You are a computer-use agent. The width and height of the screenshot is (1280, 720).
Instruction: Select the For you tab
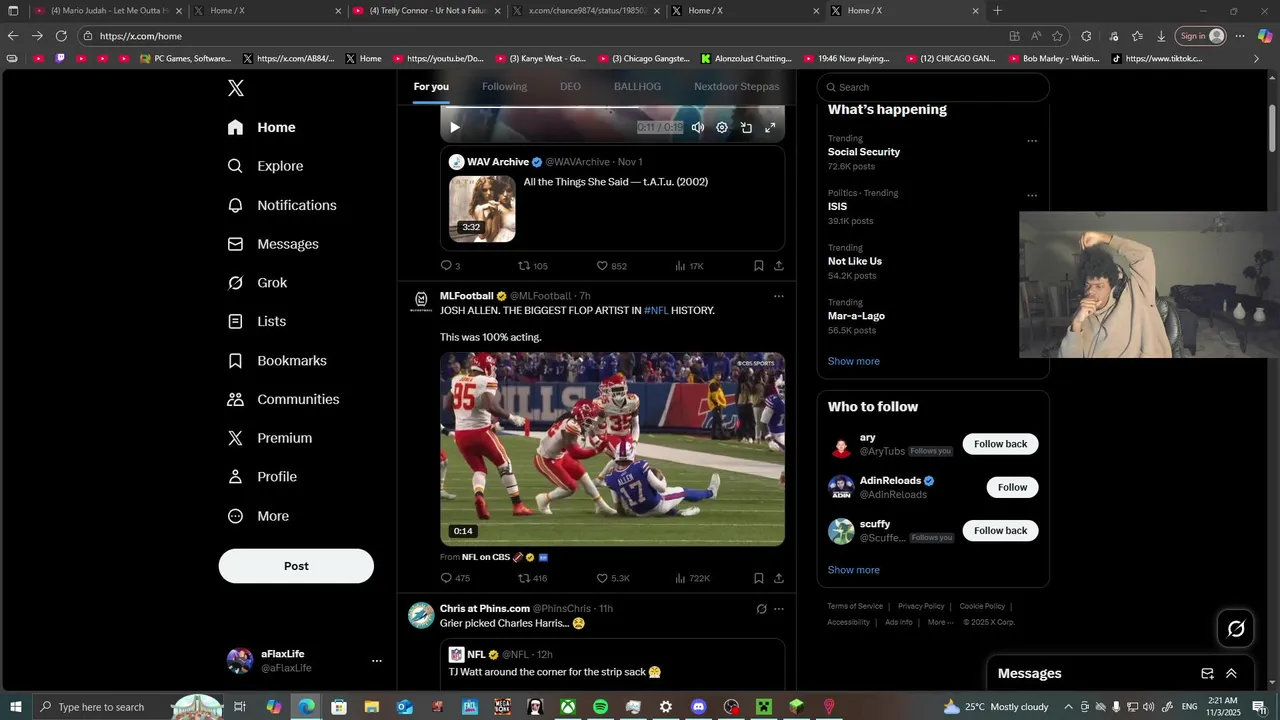(431, 87)
